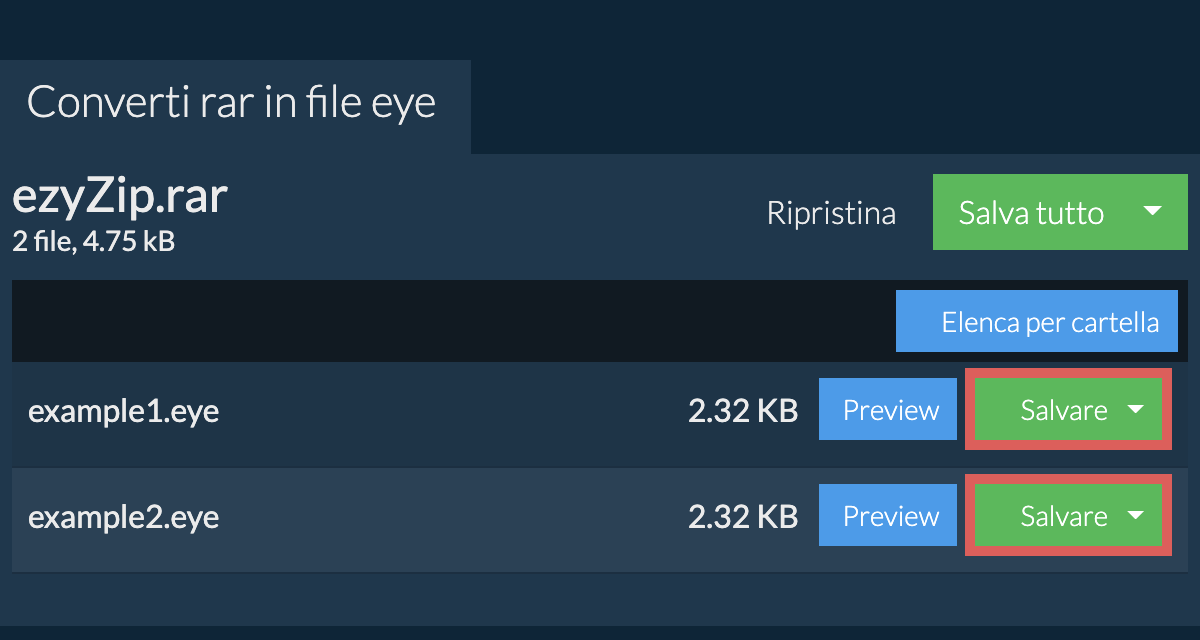Preview the example2.eye file
This screenshot has height=640, width=1200.
tap(890, 516)
